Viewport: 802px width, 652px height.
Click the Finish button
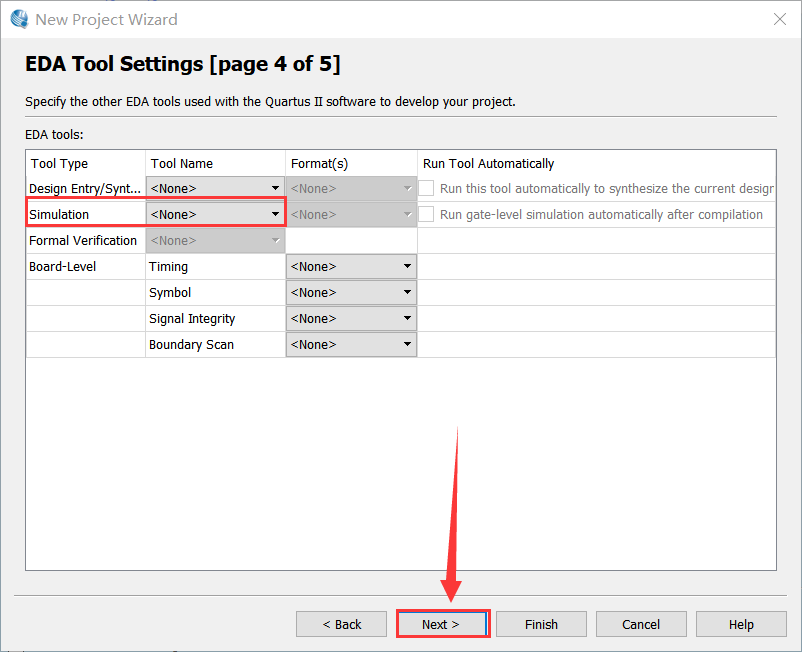pos(541,624)
